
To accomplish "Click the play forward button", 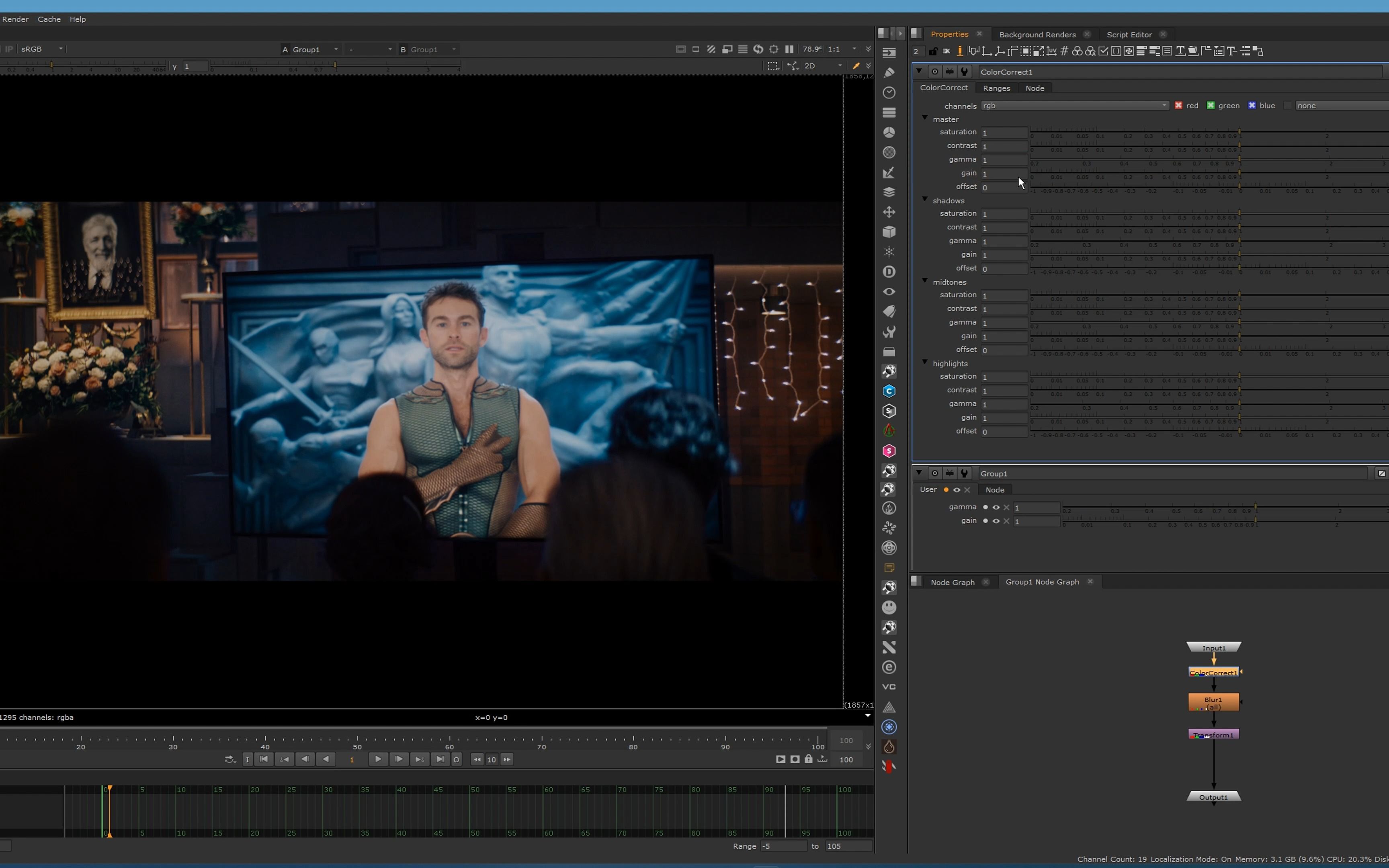I will (378, 759).
